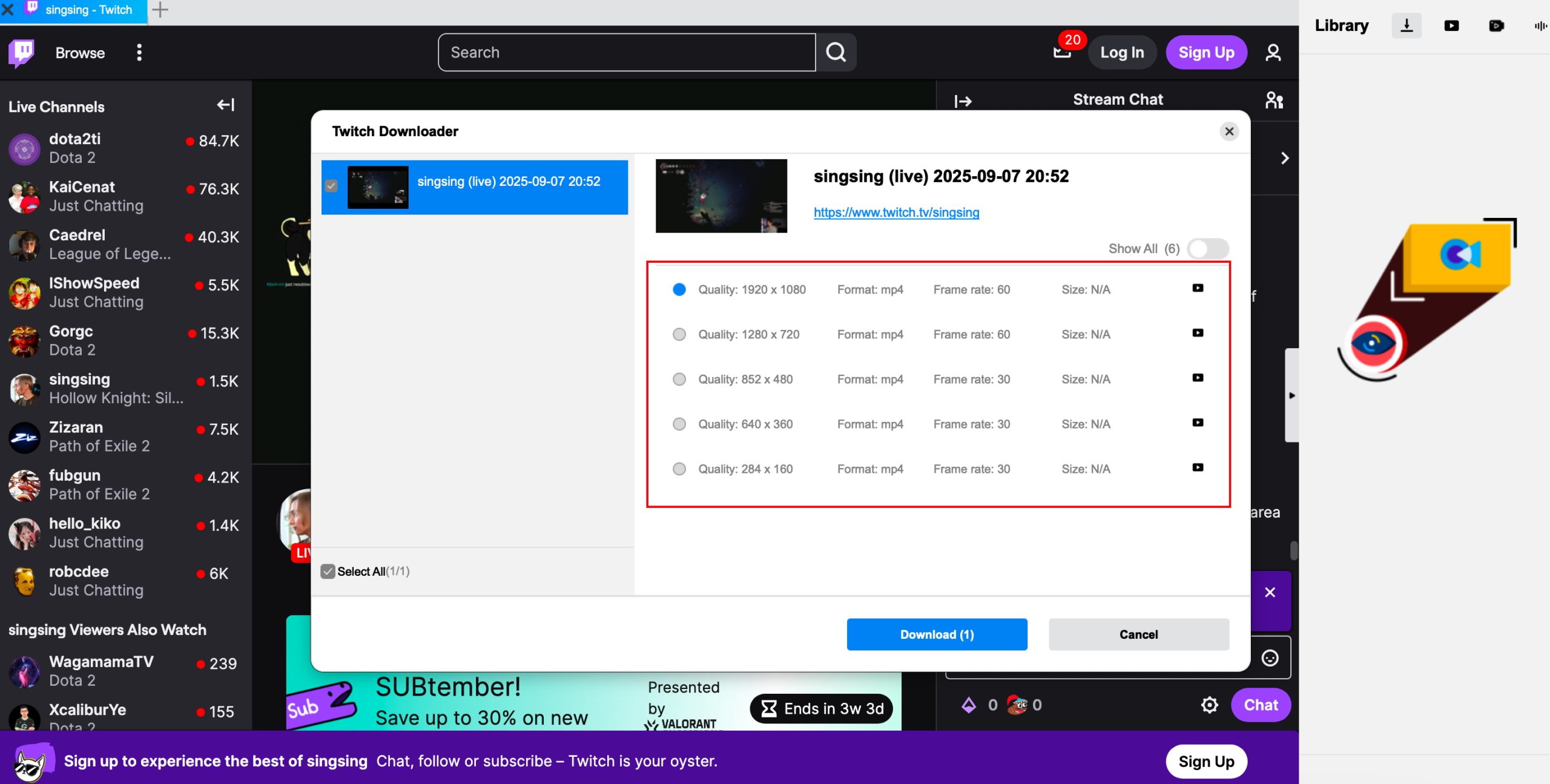The height and width of the screenshot is (784, 1550).
Task: Click the Log In button
Action: click(x=1122, y=53)
